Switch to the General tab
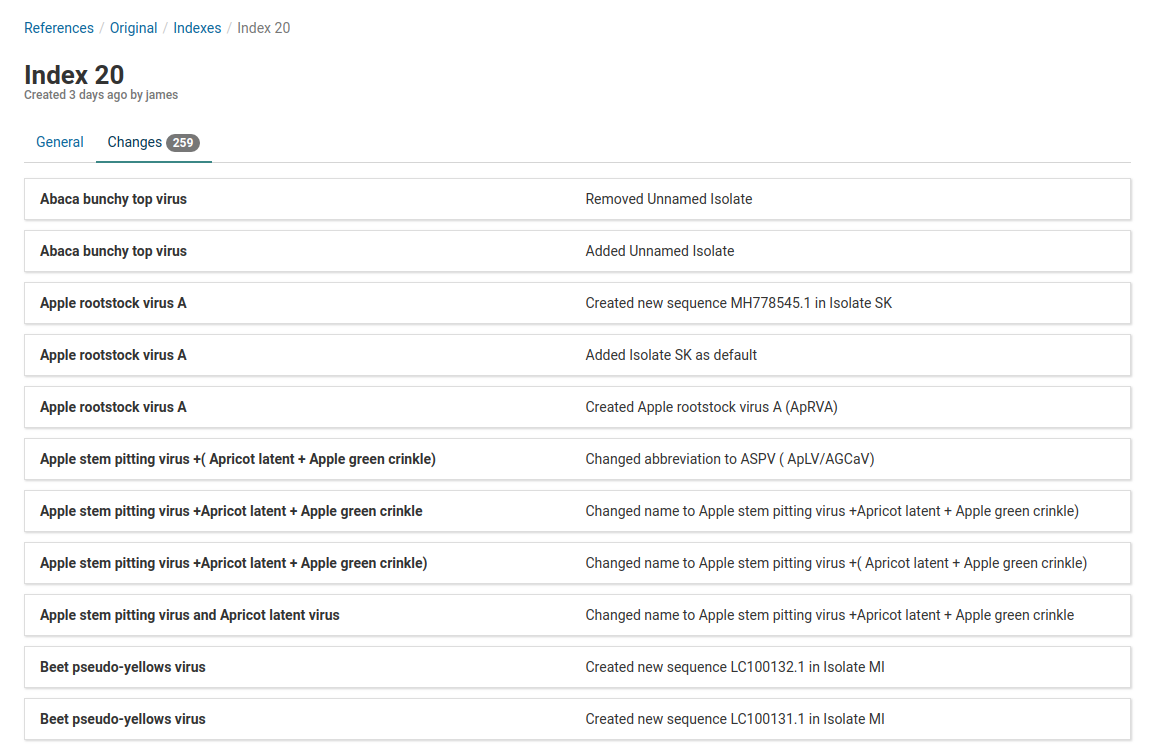 [60, 142]
